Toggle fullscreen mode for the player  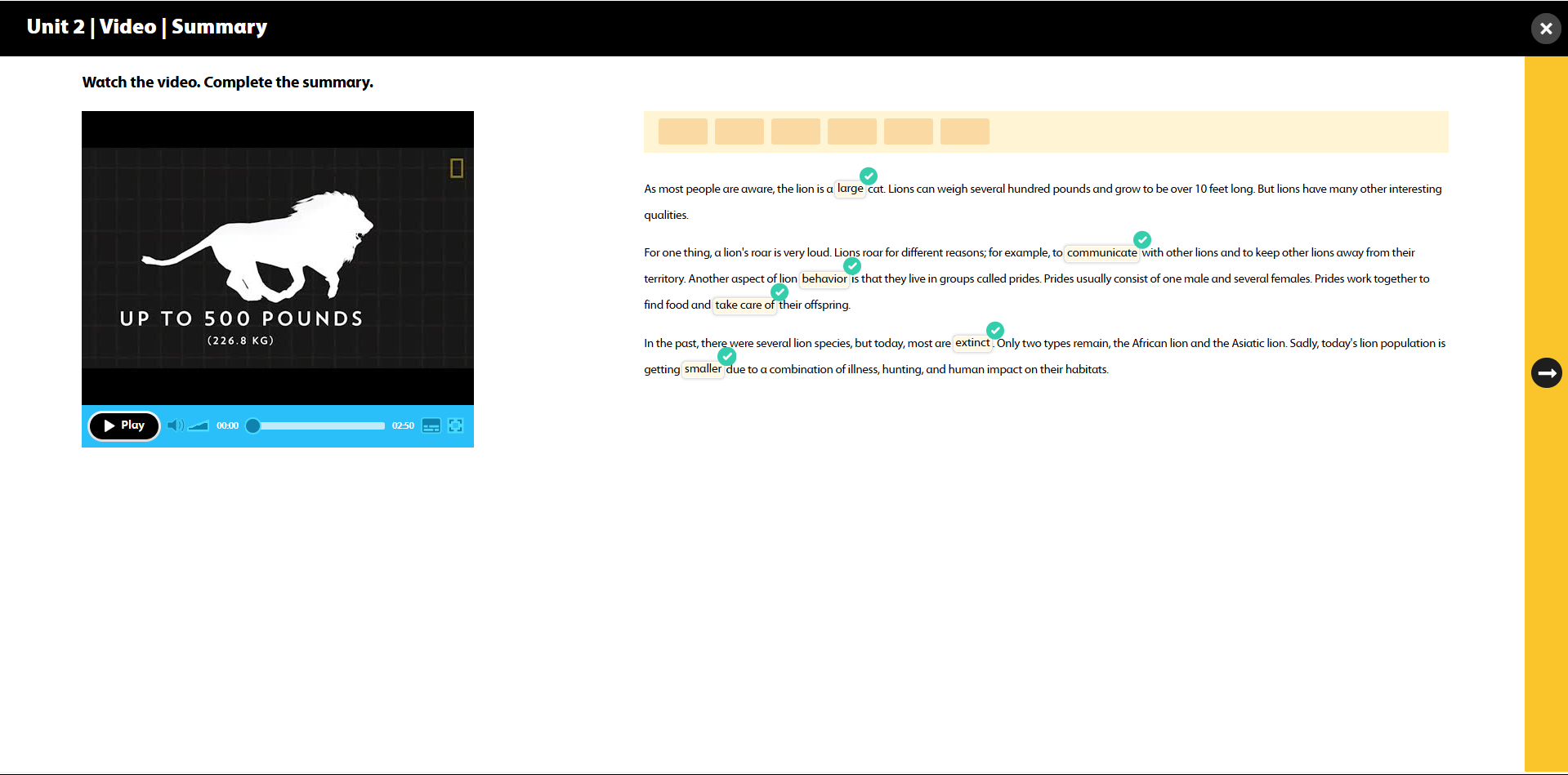(455, 425)
